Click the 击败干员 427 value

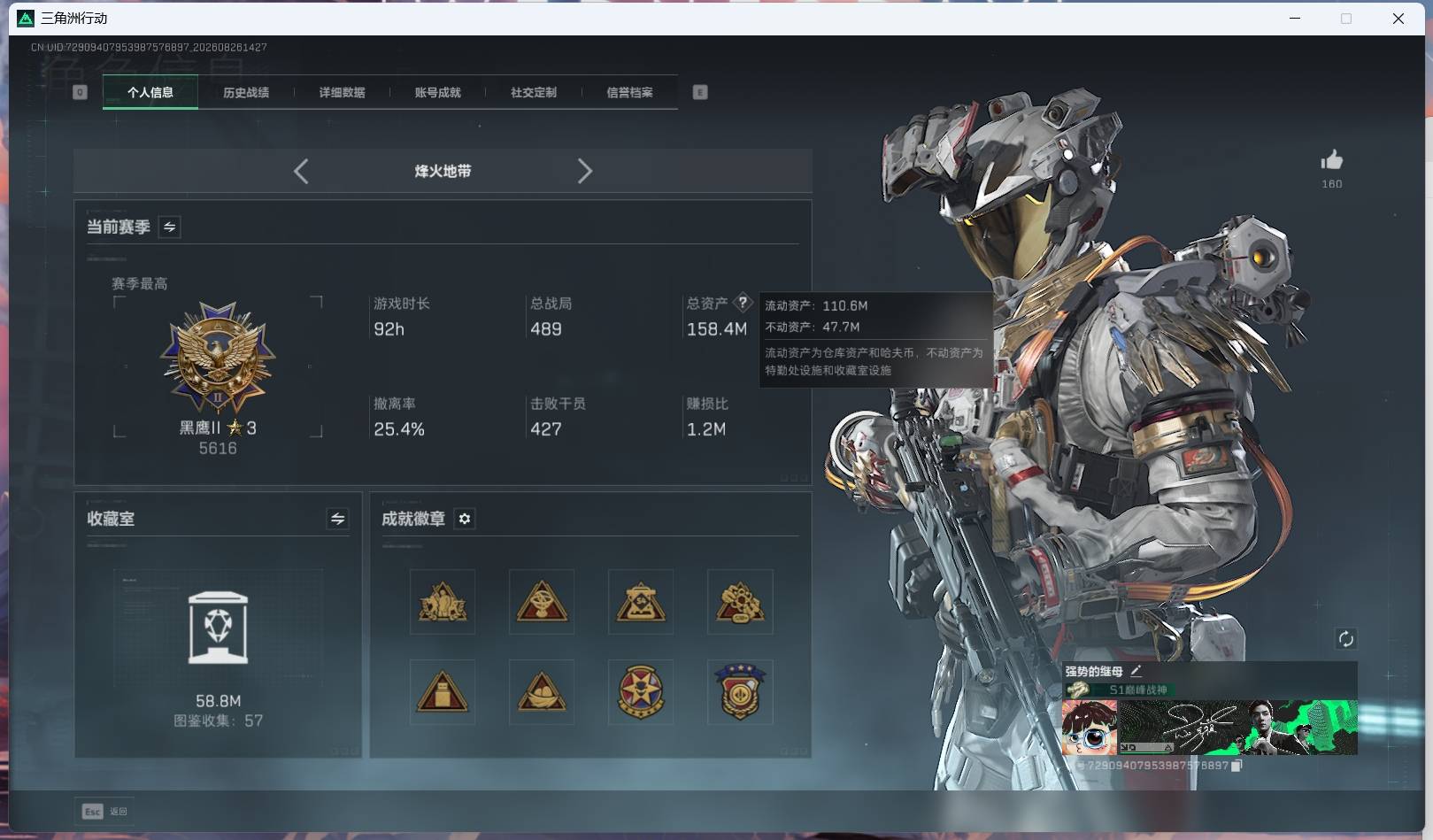tap(546, 429)
